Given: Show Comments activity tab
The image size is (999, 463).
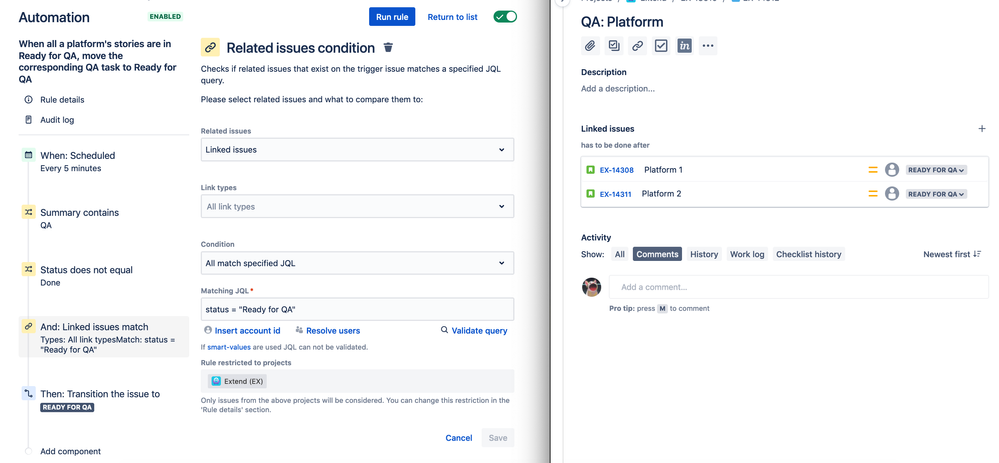Looking at the screenshot, I should [657, 254].
